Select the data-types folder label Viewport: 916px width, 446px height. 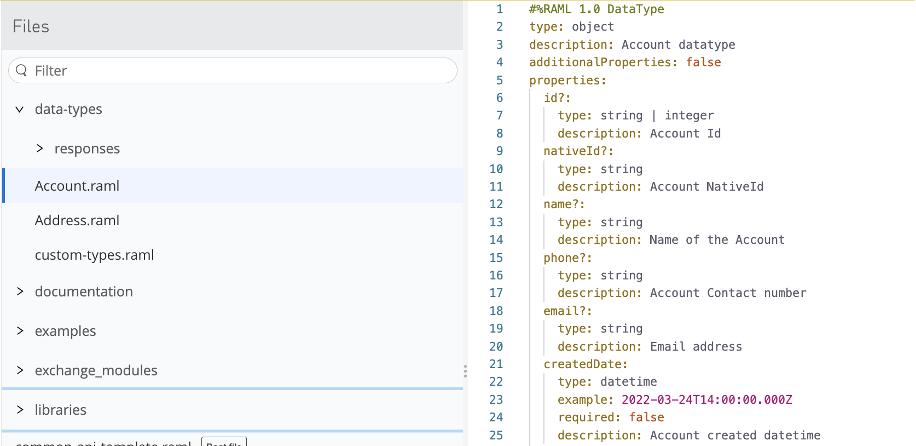tap(68, 109)
